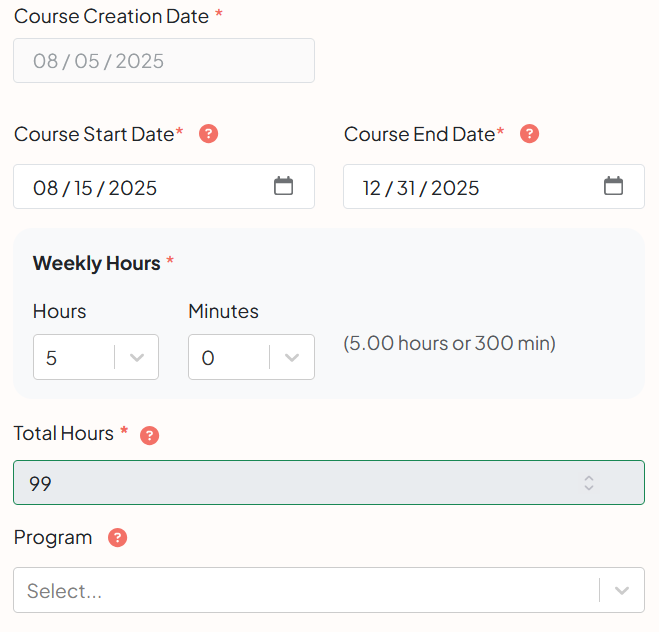Open the Course Start Date calendar picker
The height and width of the screenshot is (632, 659).
283,186
